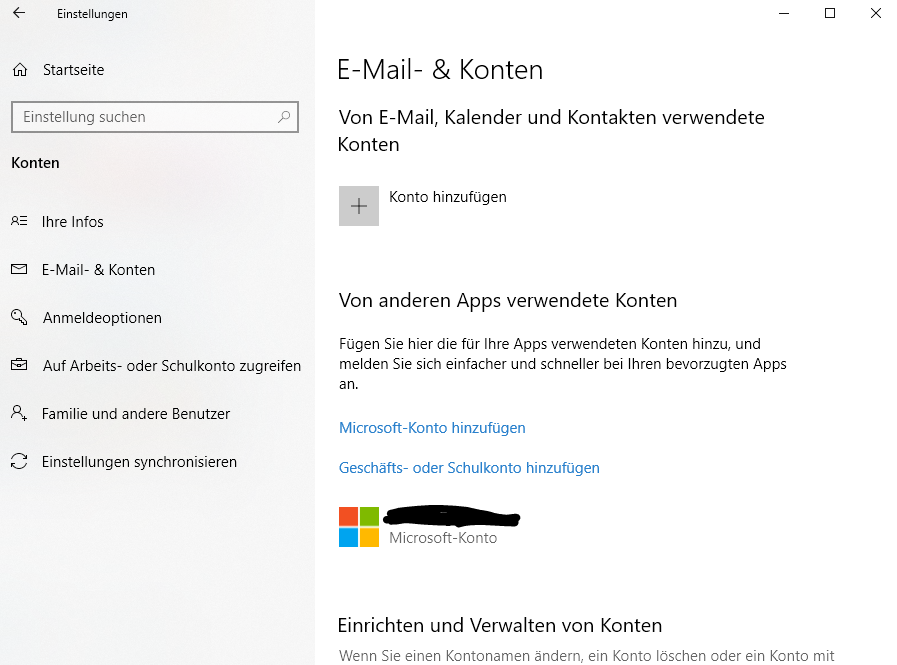Click the plus icon to add account

pyautogui.click(x=359, y=206)
